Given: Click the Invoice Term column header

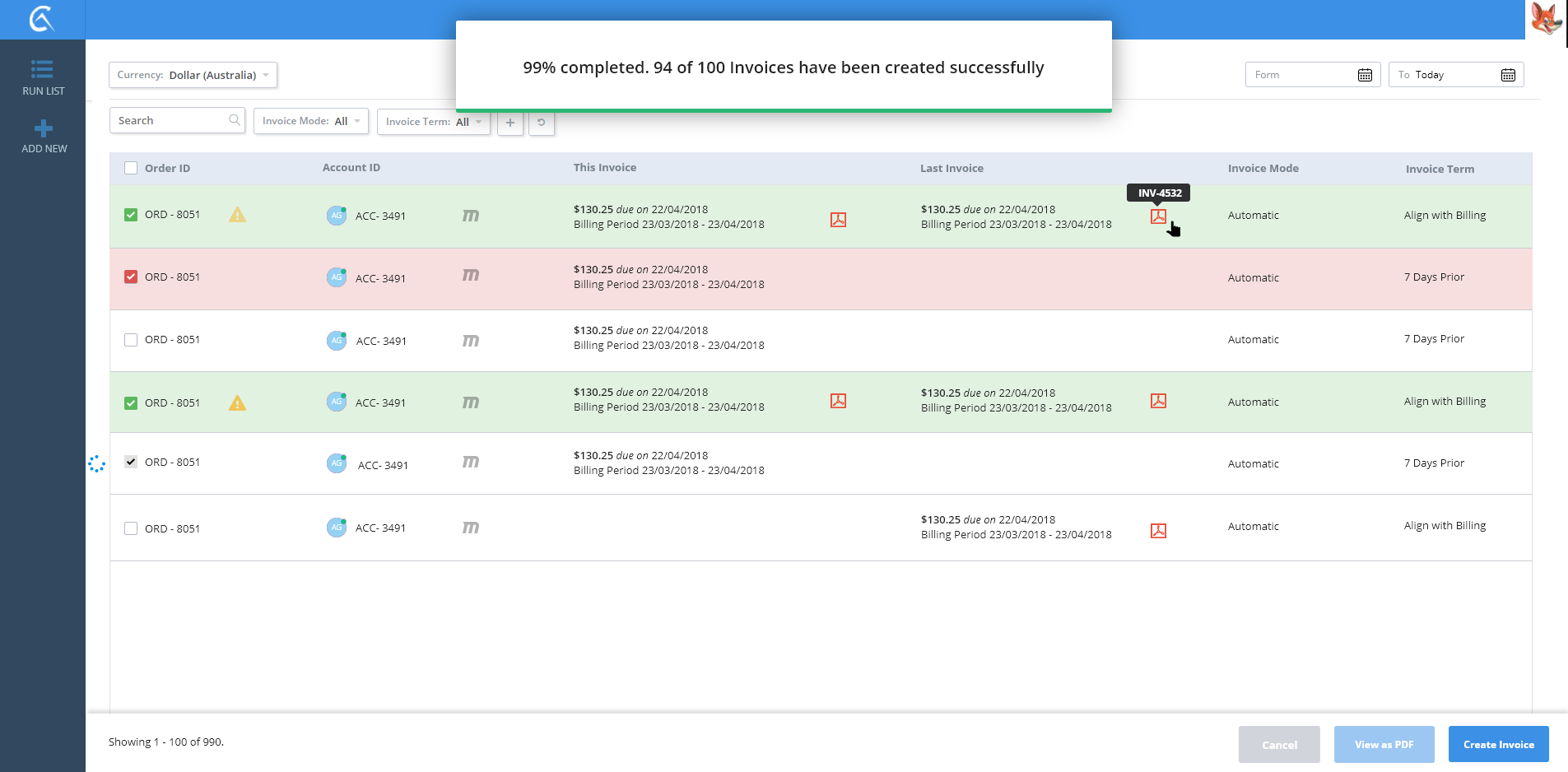Looking at the screenshot, I should (1440, 169).
